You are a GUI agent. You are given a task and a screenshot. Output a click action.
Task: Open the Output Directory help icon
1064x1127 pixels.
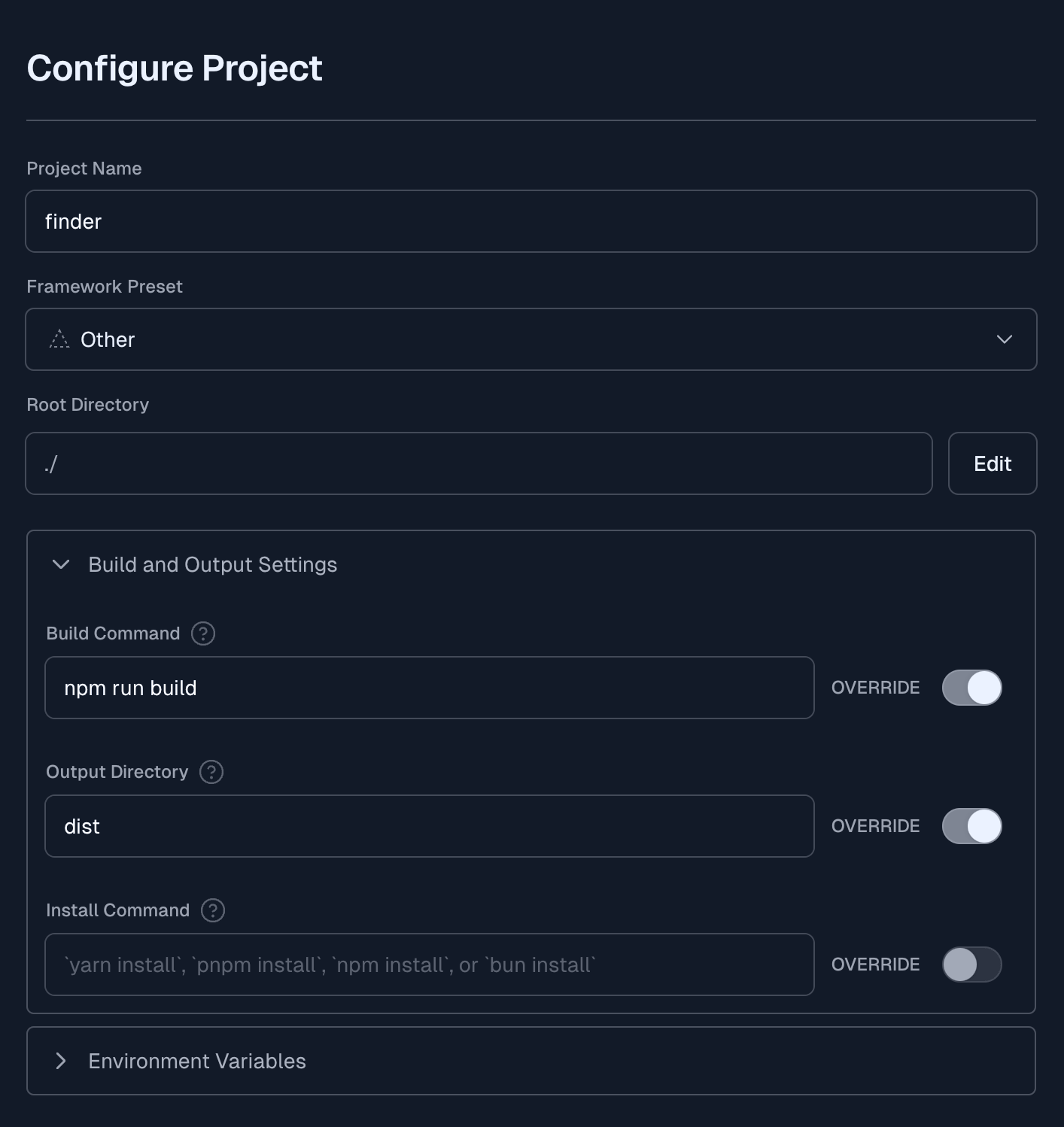(211, 772)
